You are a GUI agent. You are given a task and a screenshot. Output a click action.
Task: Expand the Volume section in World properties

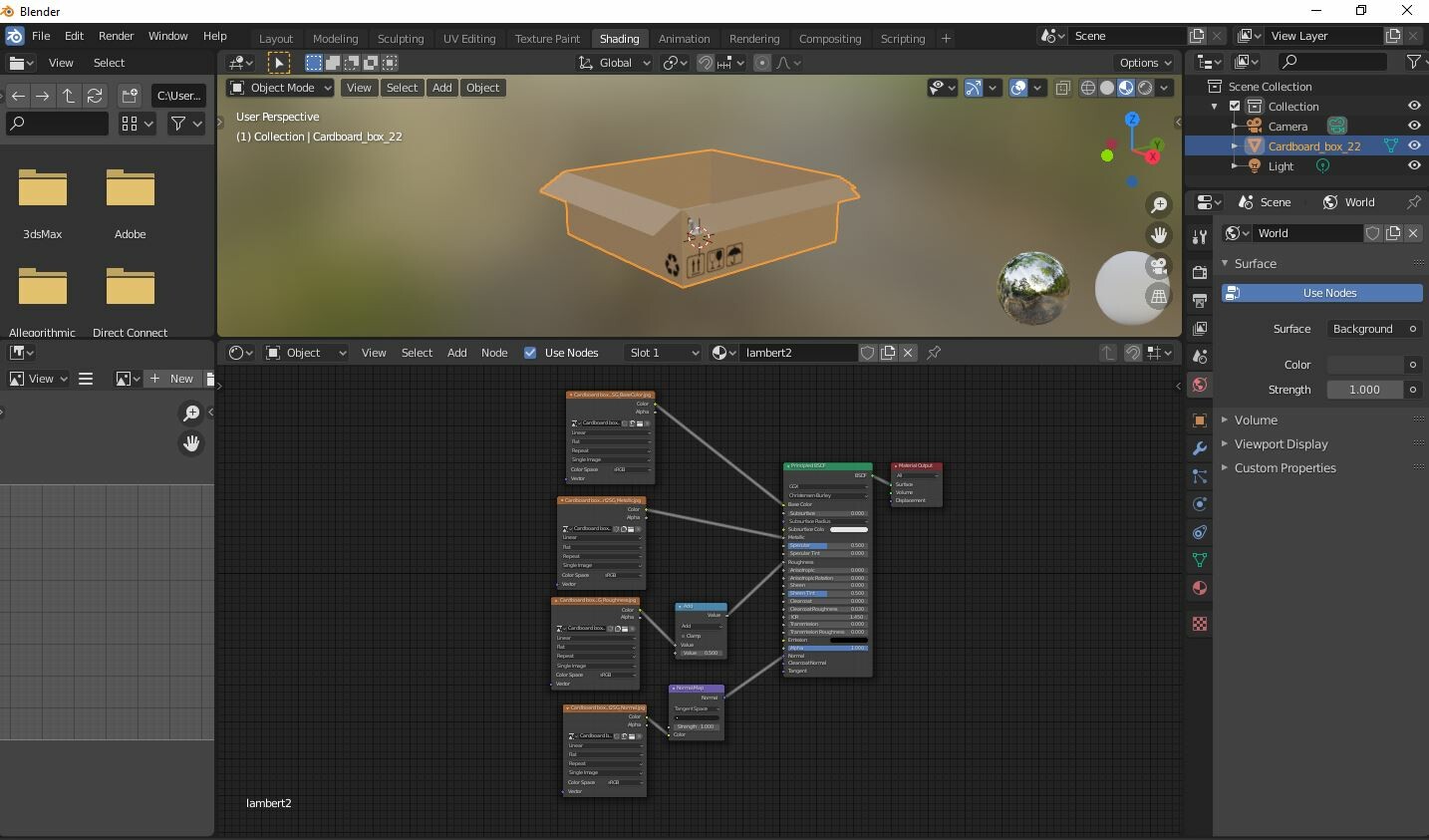tap(1254, 420)
